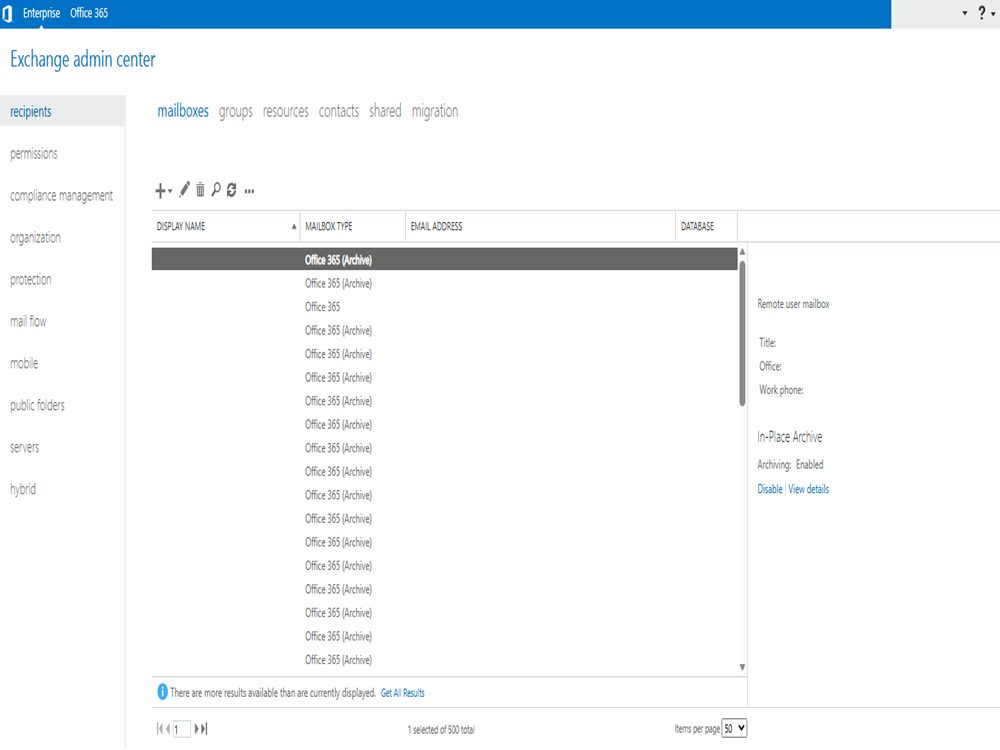The height and width of the screenshot is (750, 1000).
Task: Click the Enterprise link in header
Action: (x=41, y=13)
